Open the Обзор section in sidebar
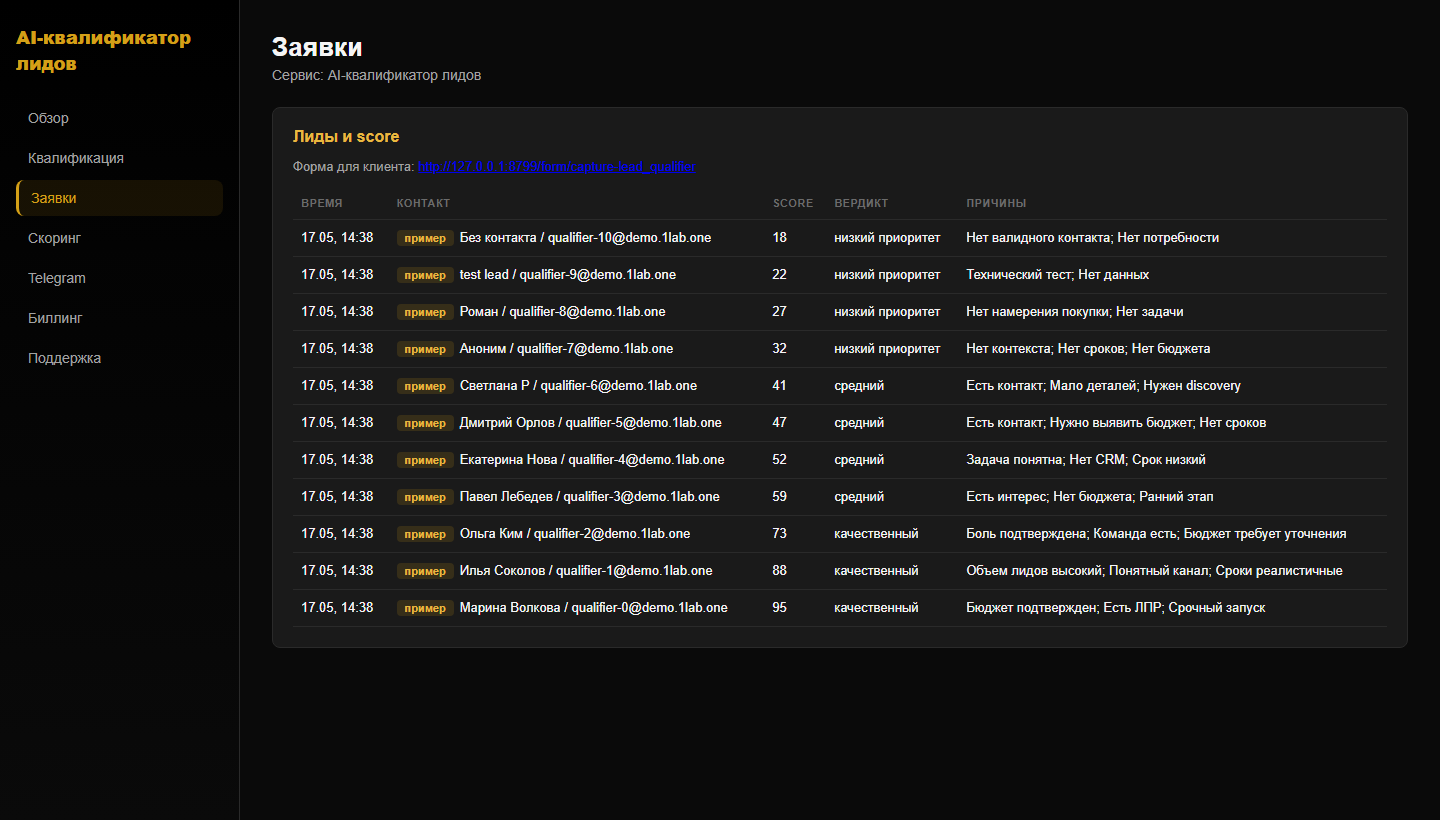1440x820 pixels. [x=119, y=118]
